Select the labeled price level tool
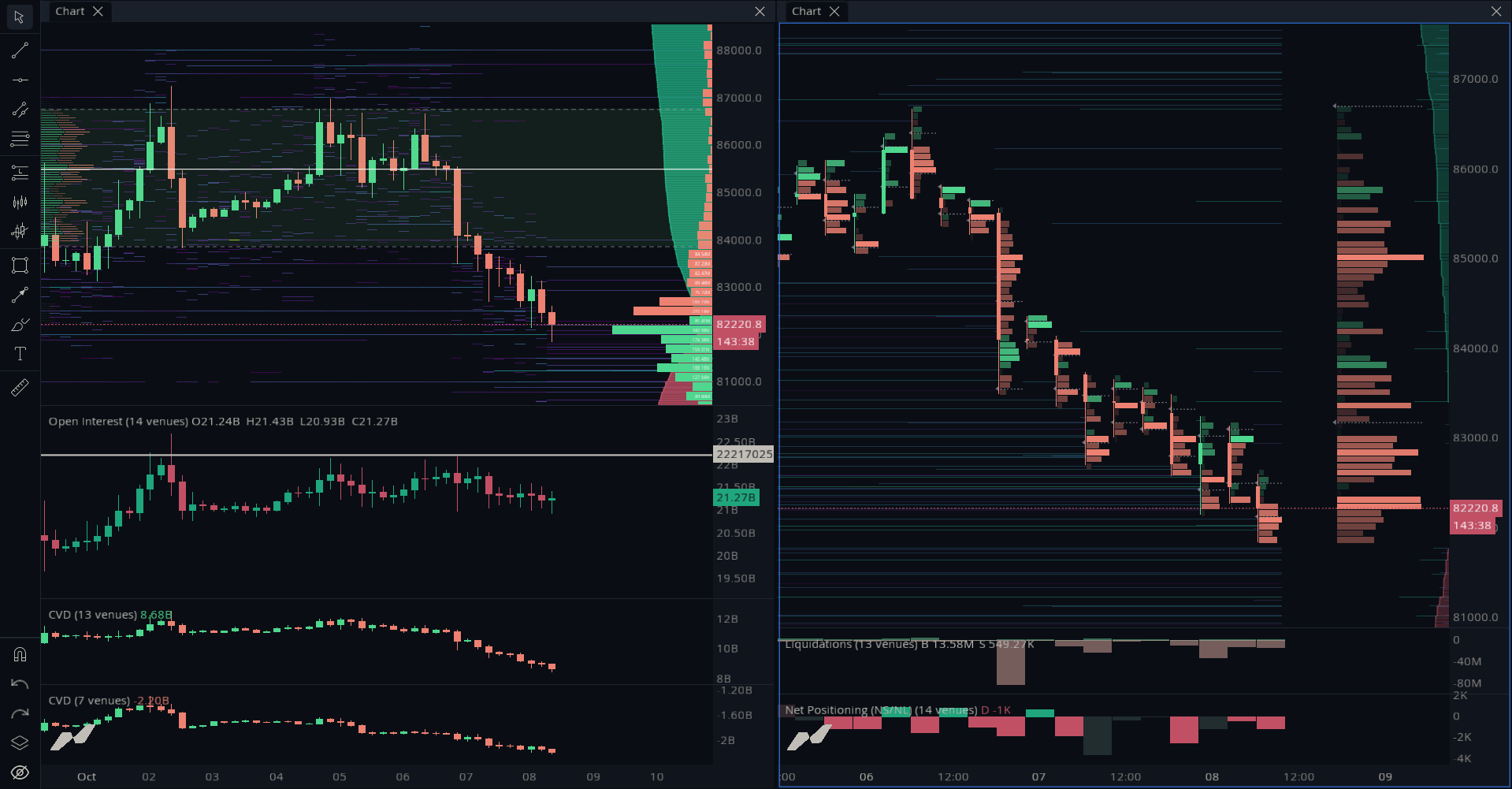 [20, 172]
